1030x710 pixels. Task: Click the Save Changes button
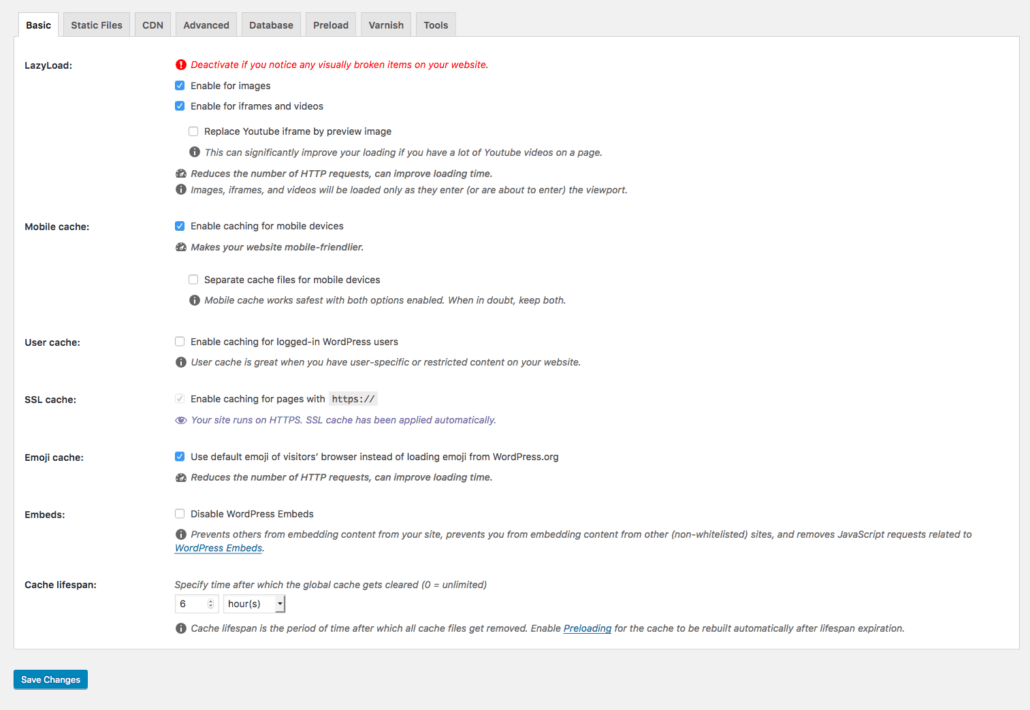click(51, 679)
